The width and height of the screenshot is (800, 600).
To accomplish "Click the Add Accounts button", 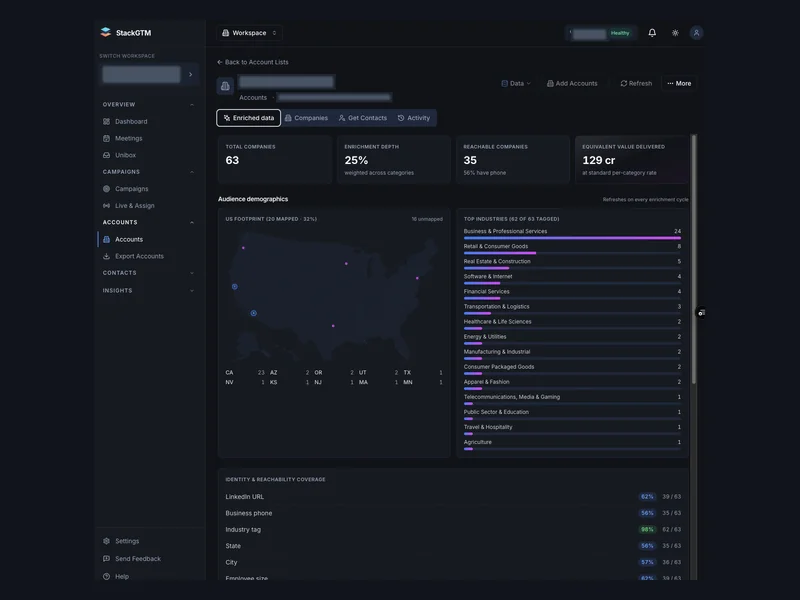I will coord(572,83).
